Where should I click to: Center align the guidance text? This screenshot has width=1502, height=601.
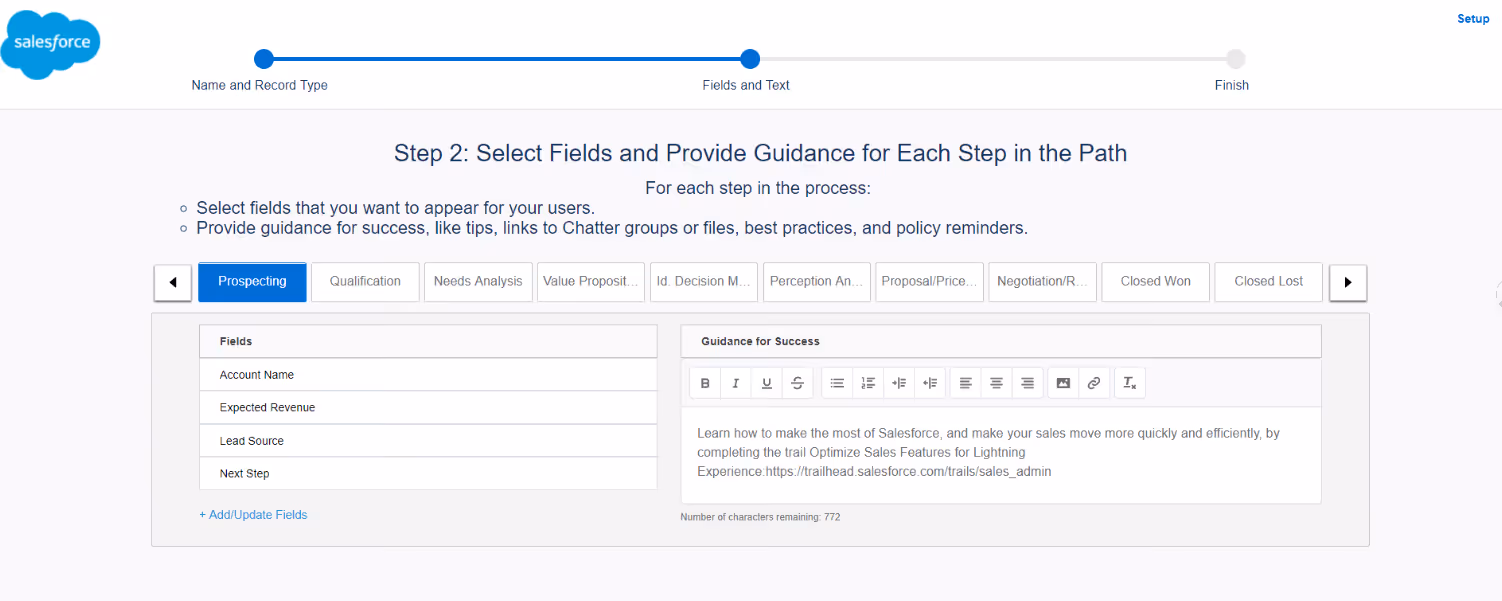pyautogui.click(x=996, y=382)
